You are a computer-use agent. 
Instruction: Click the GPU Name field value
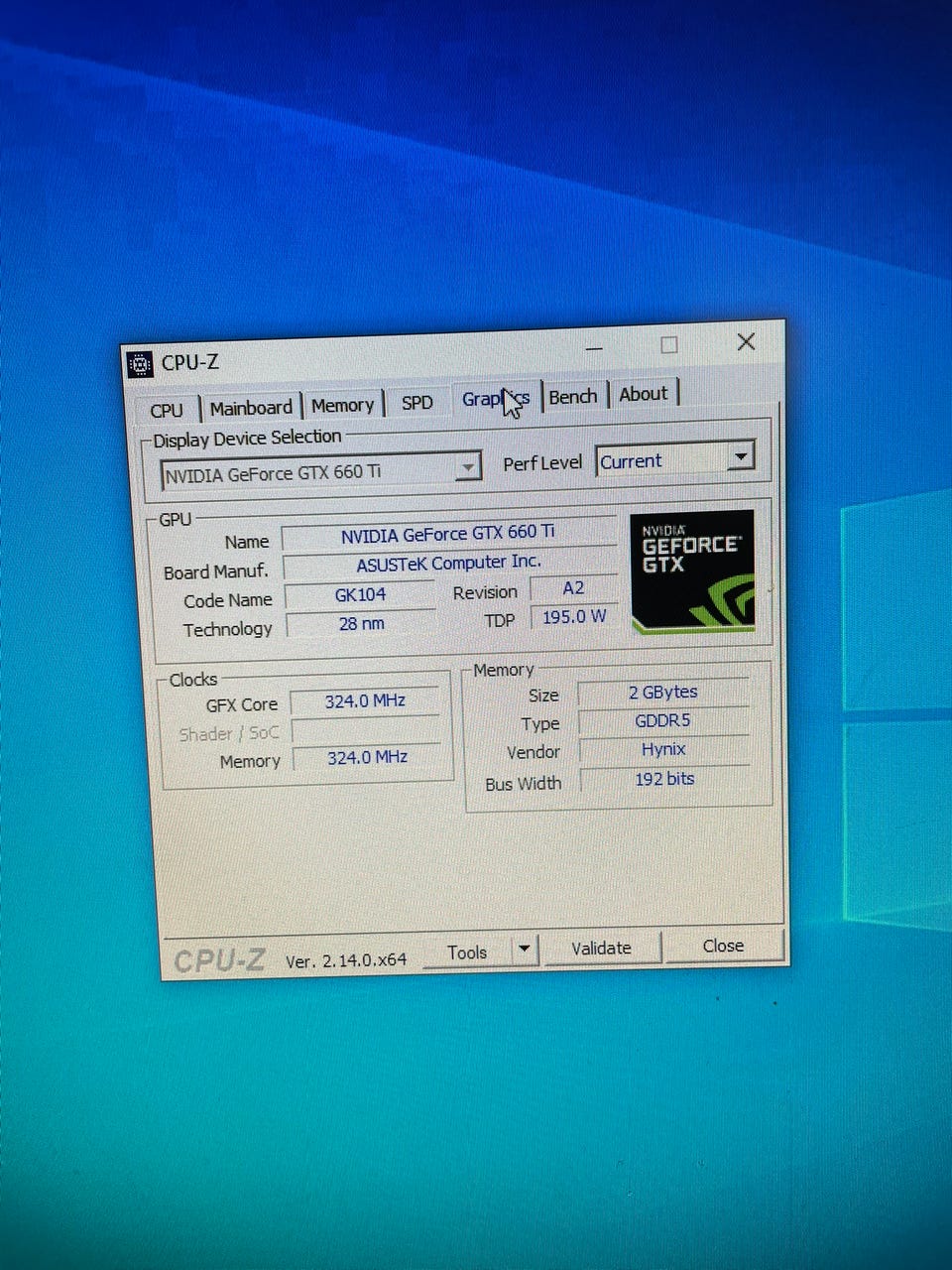click(448, 534)
